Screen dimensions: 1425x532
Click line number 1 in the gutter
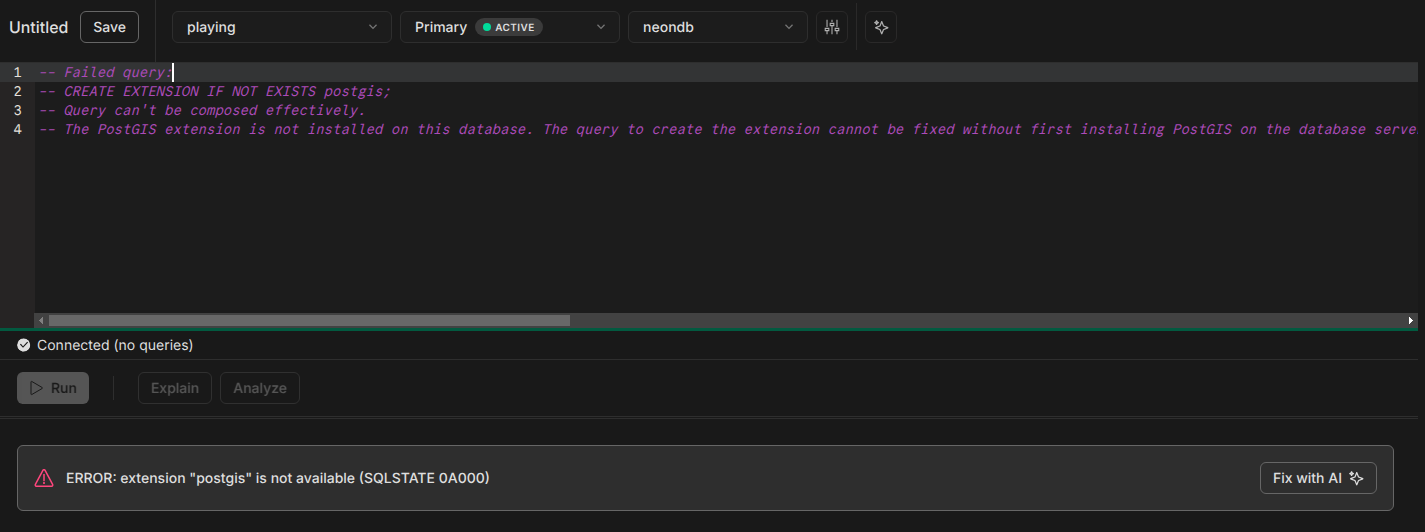[17, 72]
